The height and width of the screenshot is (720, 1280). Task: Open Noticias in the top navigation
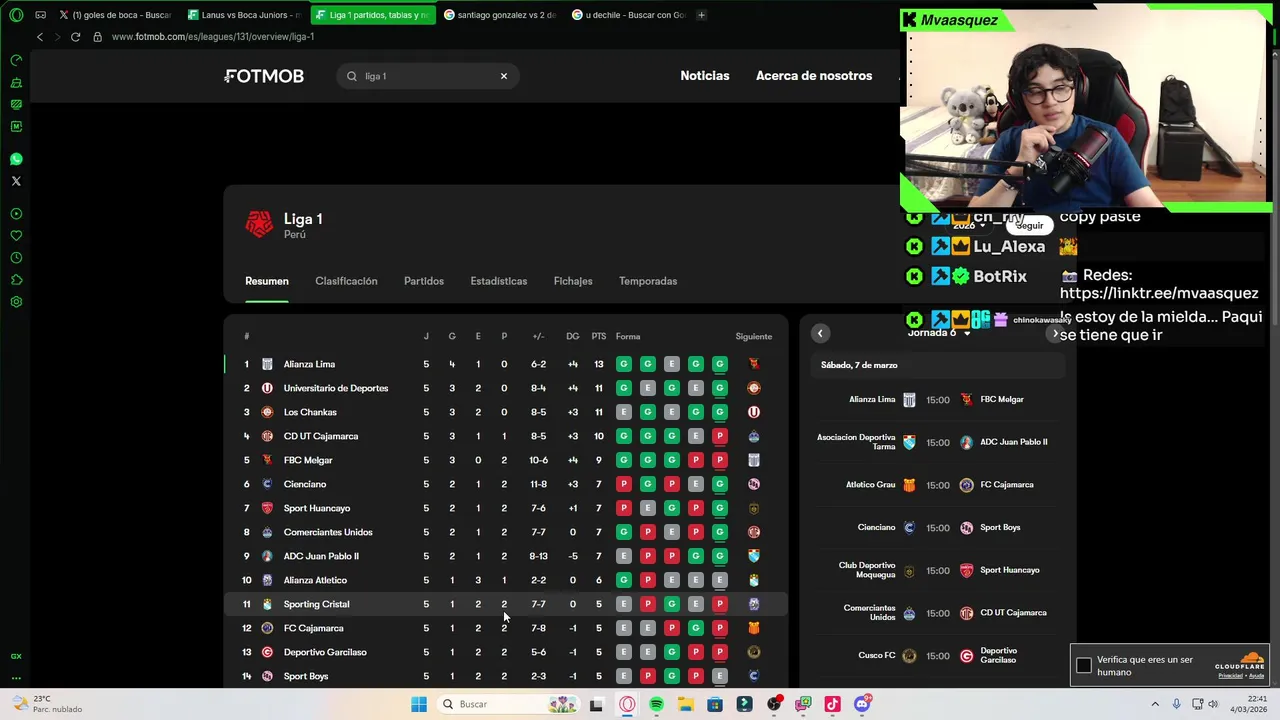(x=705, y=76)
